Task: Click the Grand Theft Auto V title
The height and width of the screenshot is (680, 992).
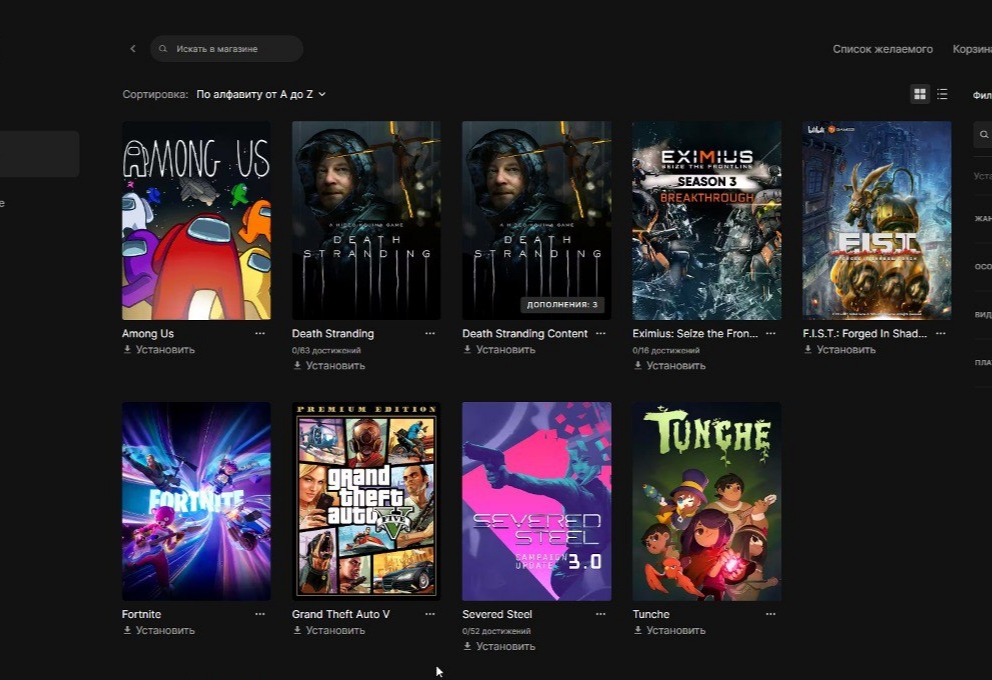Action: click(x=341, y=614)
